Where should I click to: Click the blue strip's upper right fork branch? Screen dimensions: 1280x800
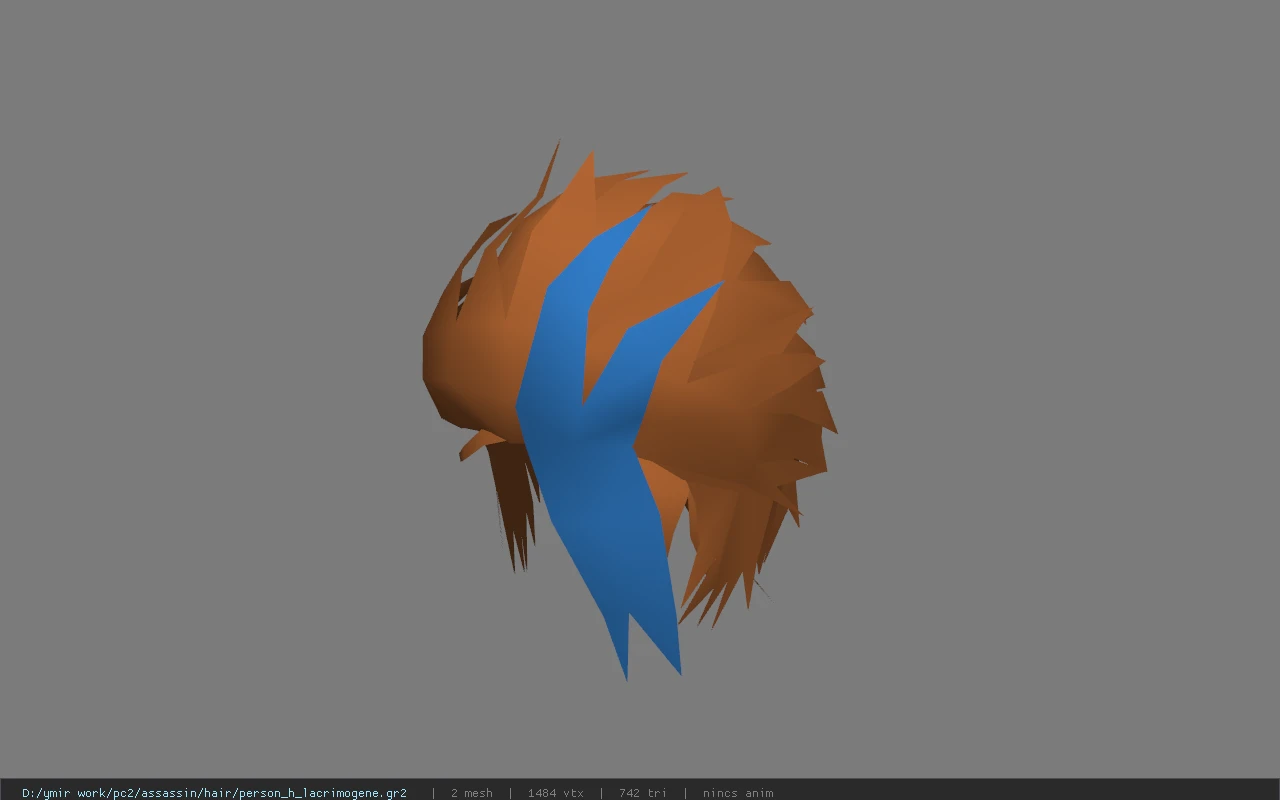coord(680,320)
